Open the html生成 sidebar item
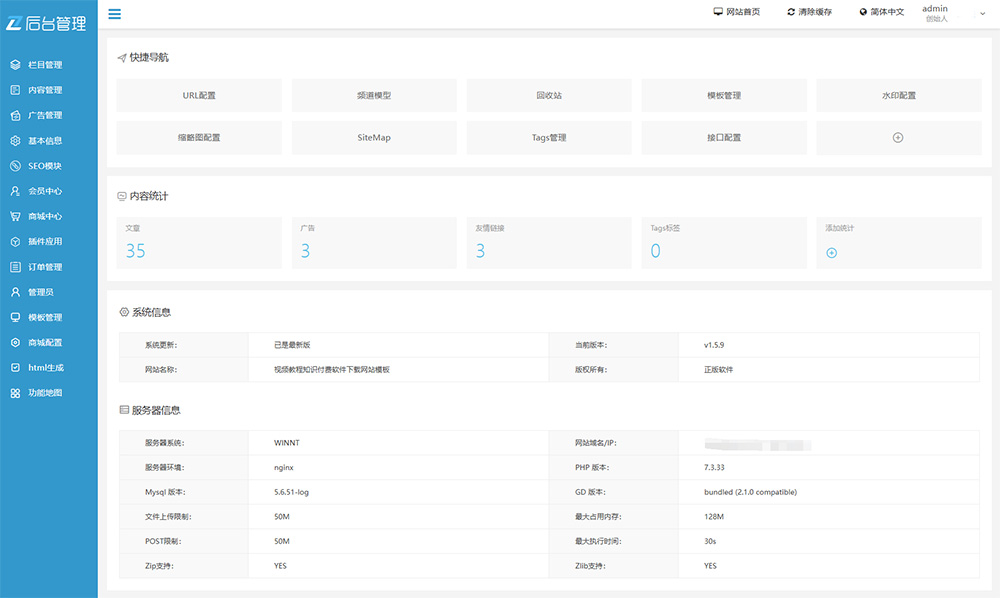 [45, 368]
